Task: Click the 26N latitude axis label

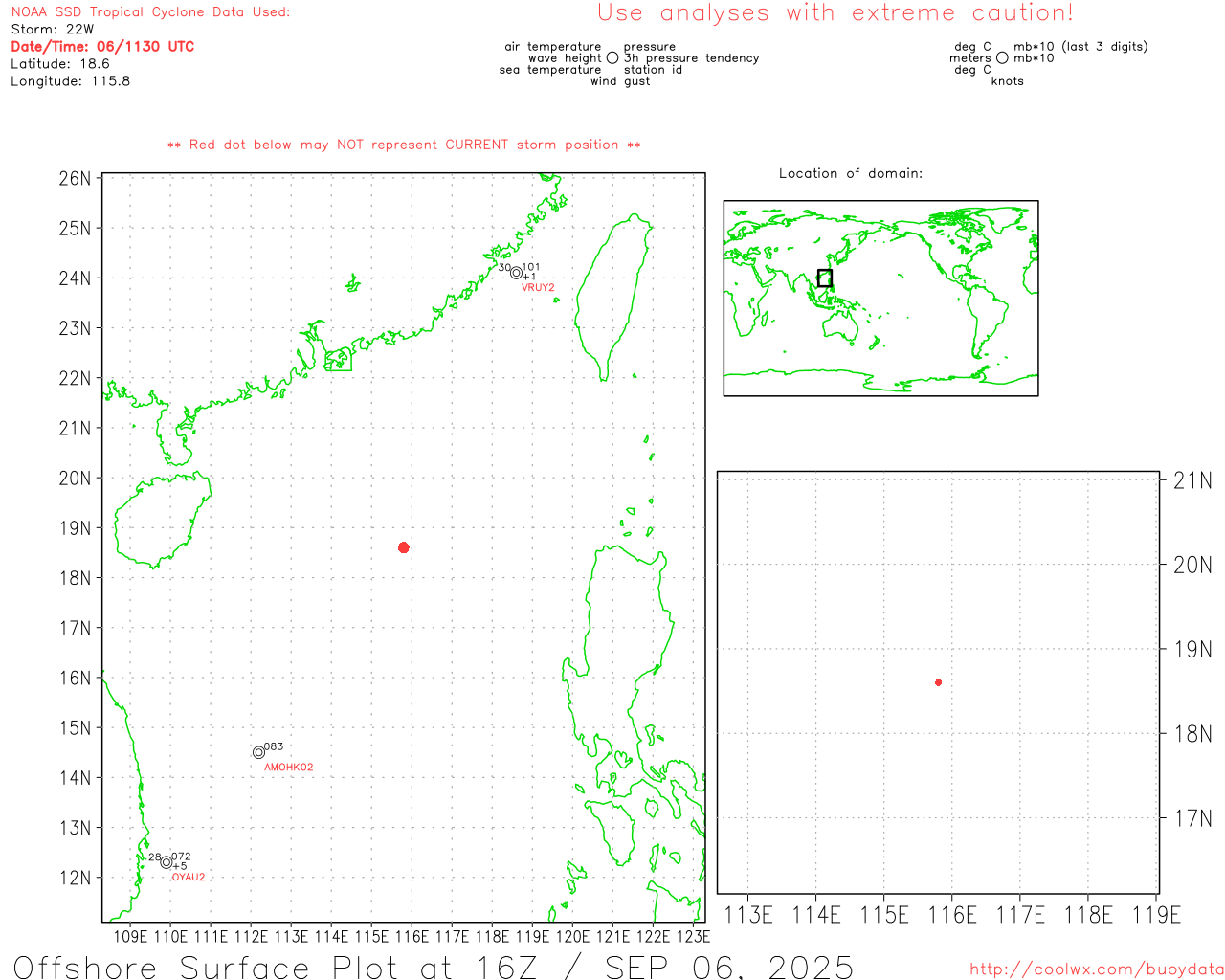Action: pyautogui.click(x=75, y=178)
